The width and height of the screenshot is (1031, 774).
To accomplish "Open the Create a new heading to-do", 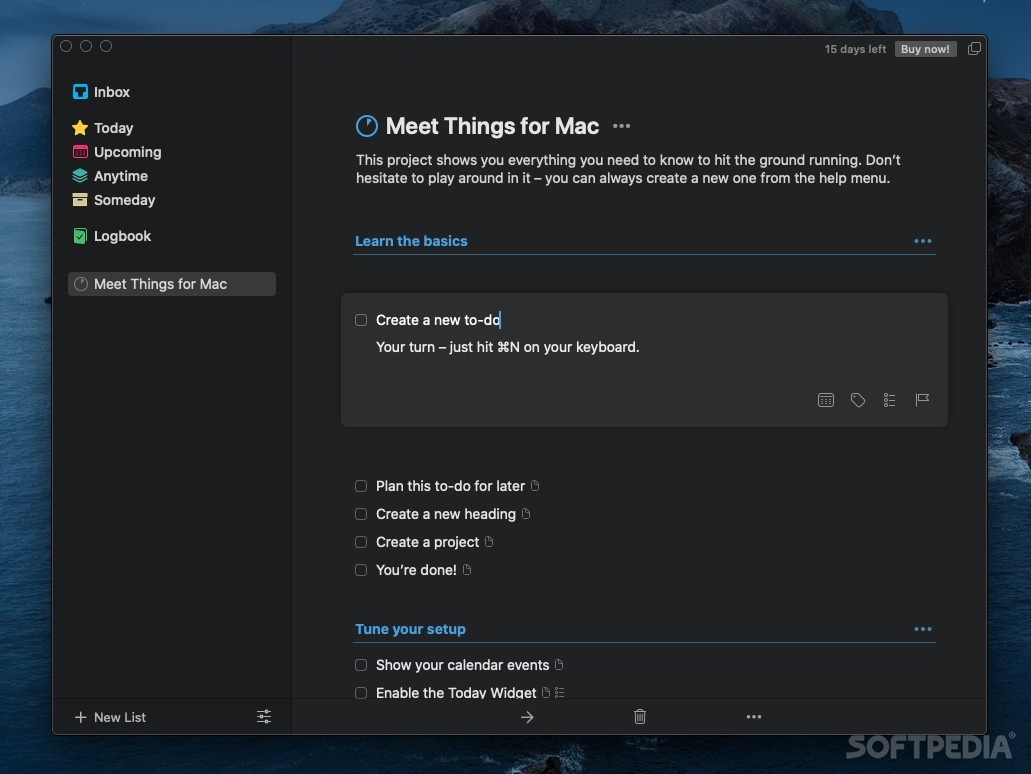I will coord(446,514).
